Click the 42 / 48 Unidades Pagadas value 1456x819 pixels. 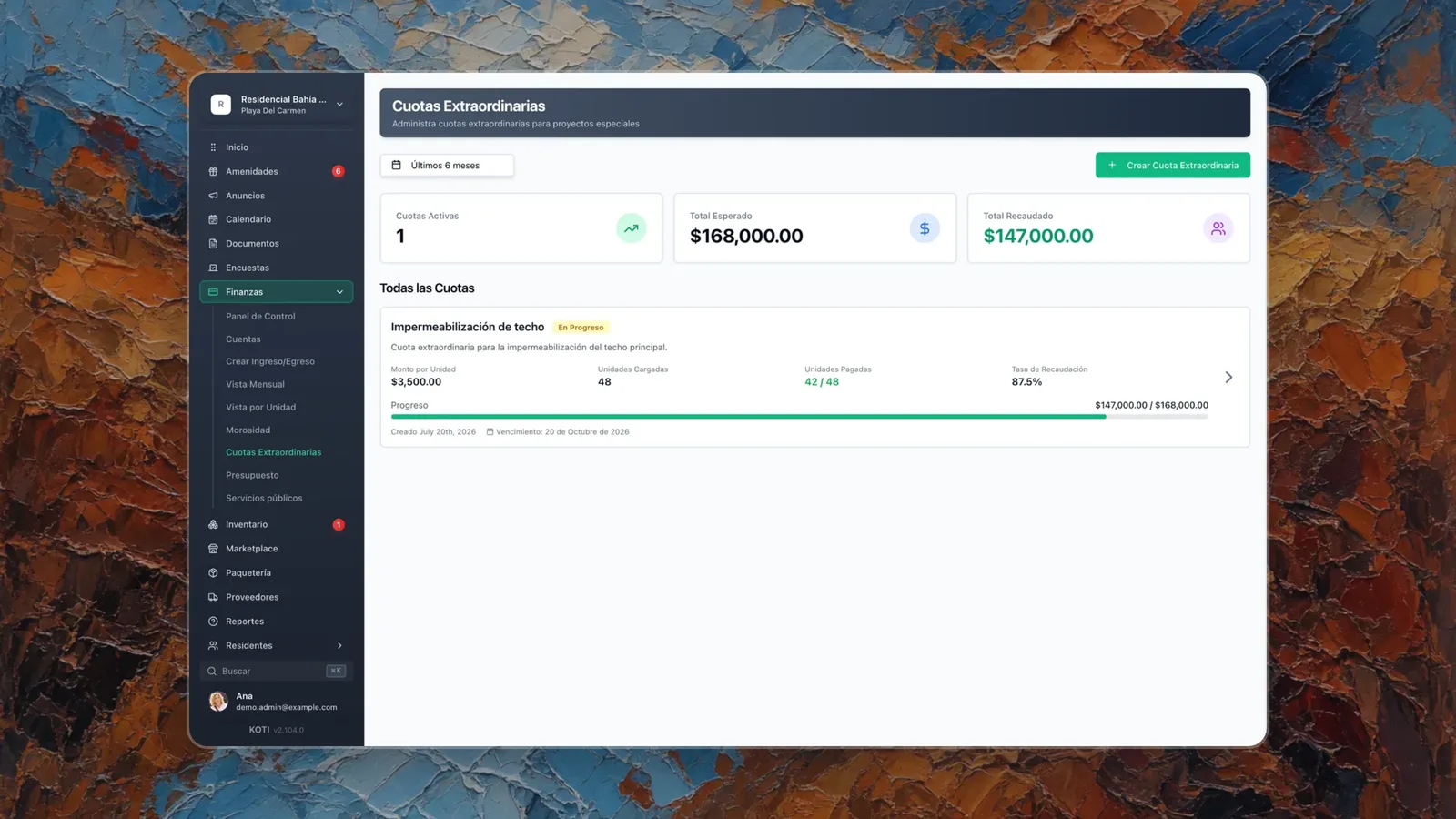tap(822, 382)
